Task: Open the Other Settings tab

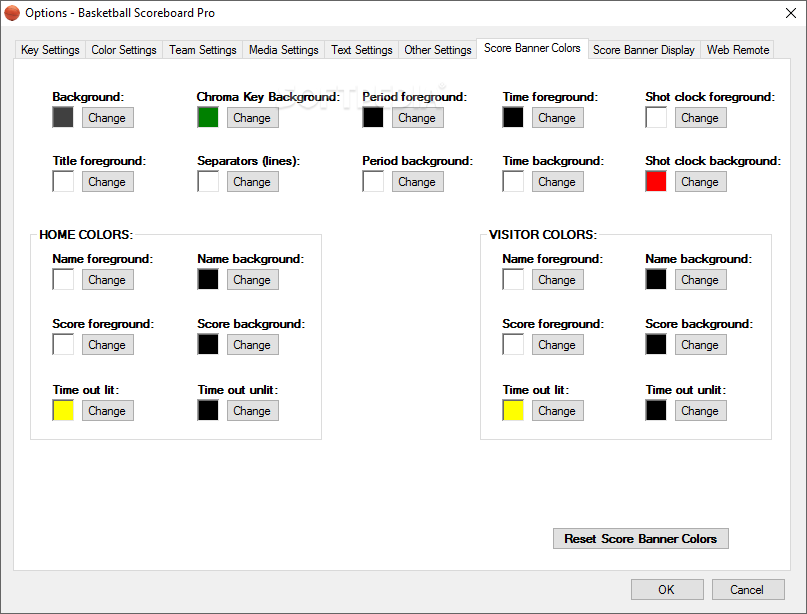Action: pos(437,50)
